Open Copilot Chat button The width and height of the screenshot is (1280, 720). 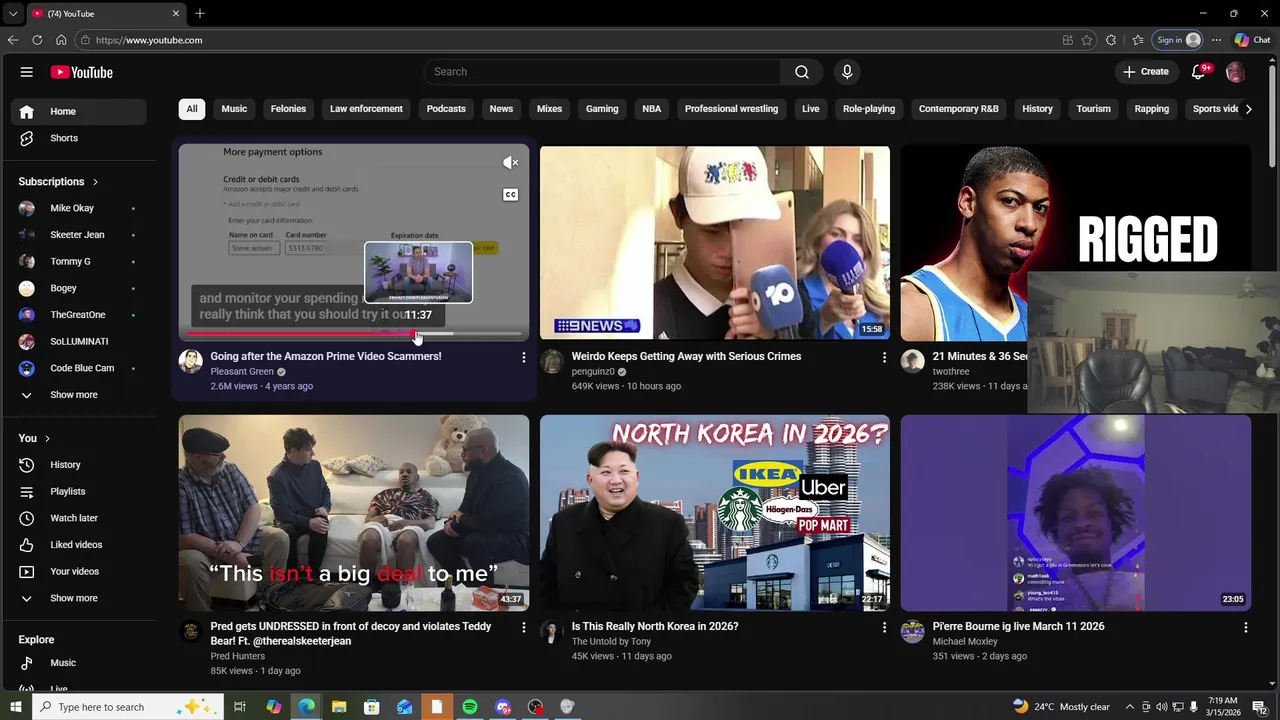click(1252, 40)
